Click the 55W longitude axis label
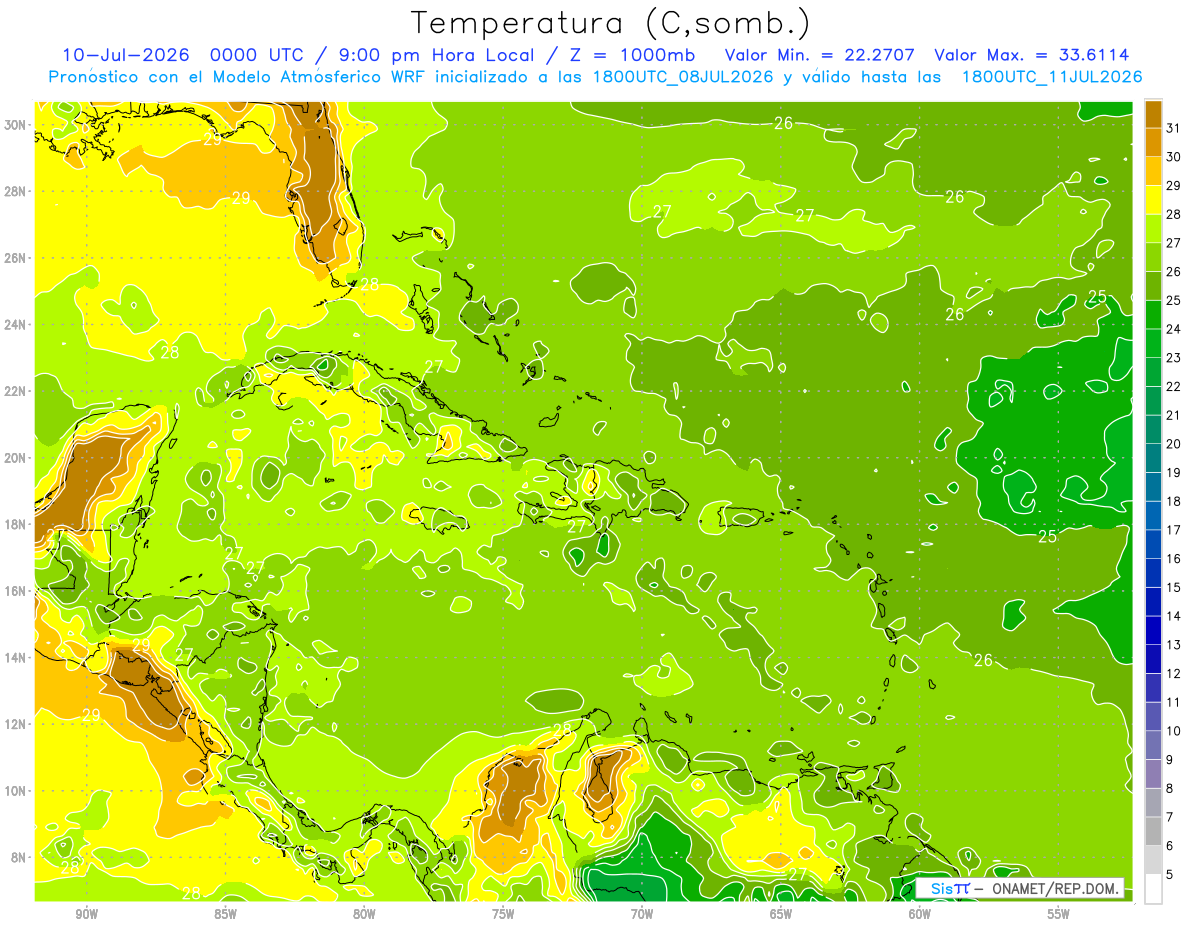The image size is (1200, 927). pos(1058,914)
